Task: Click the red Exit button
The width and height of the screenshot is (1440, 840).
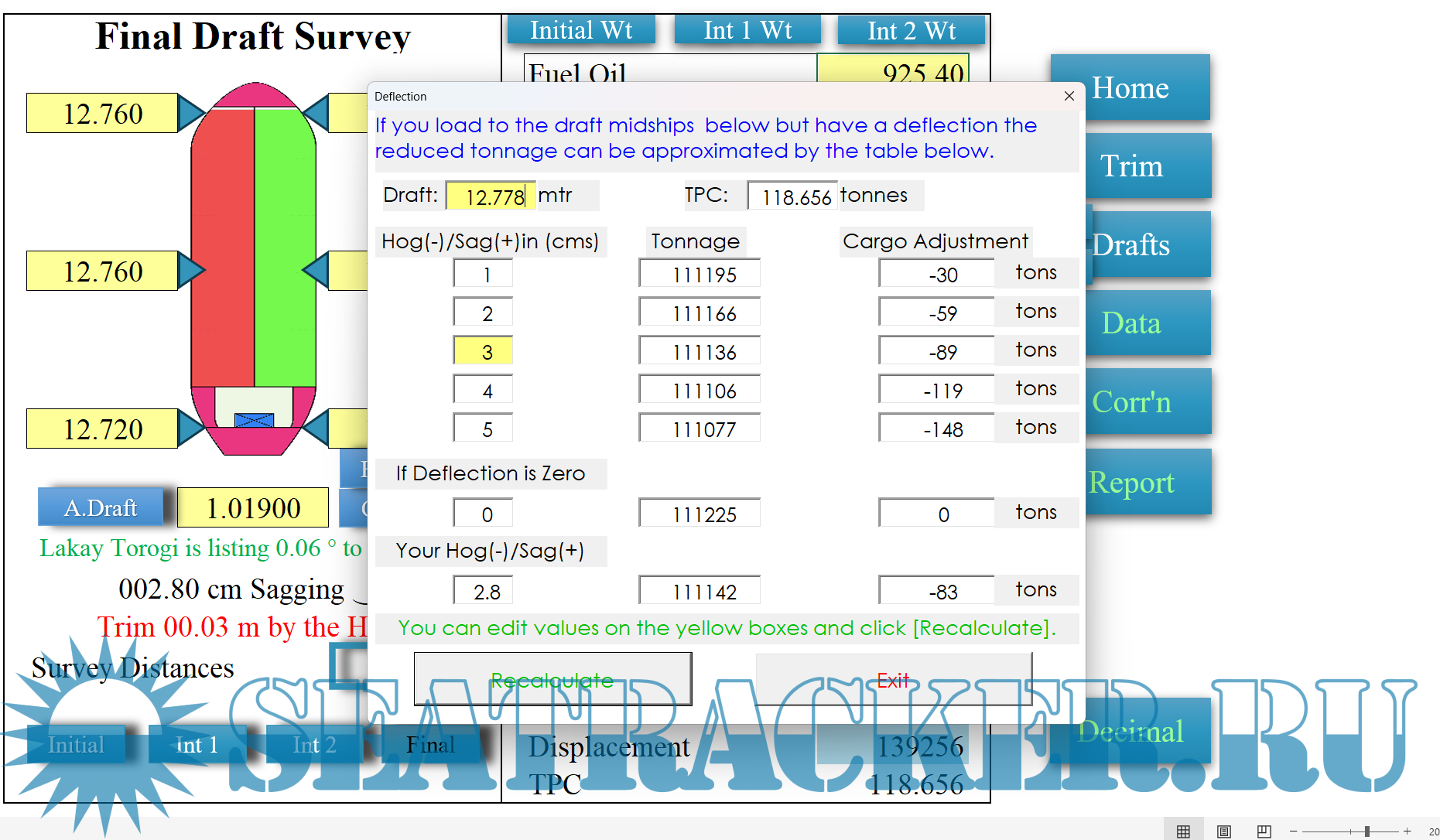Action: click(893, 680)
